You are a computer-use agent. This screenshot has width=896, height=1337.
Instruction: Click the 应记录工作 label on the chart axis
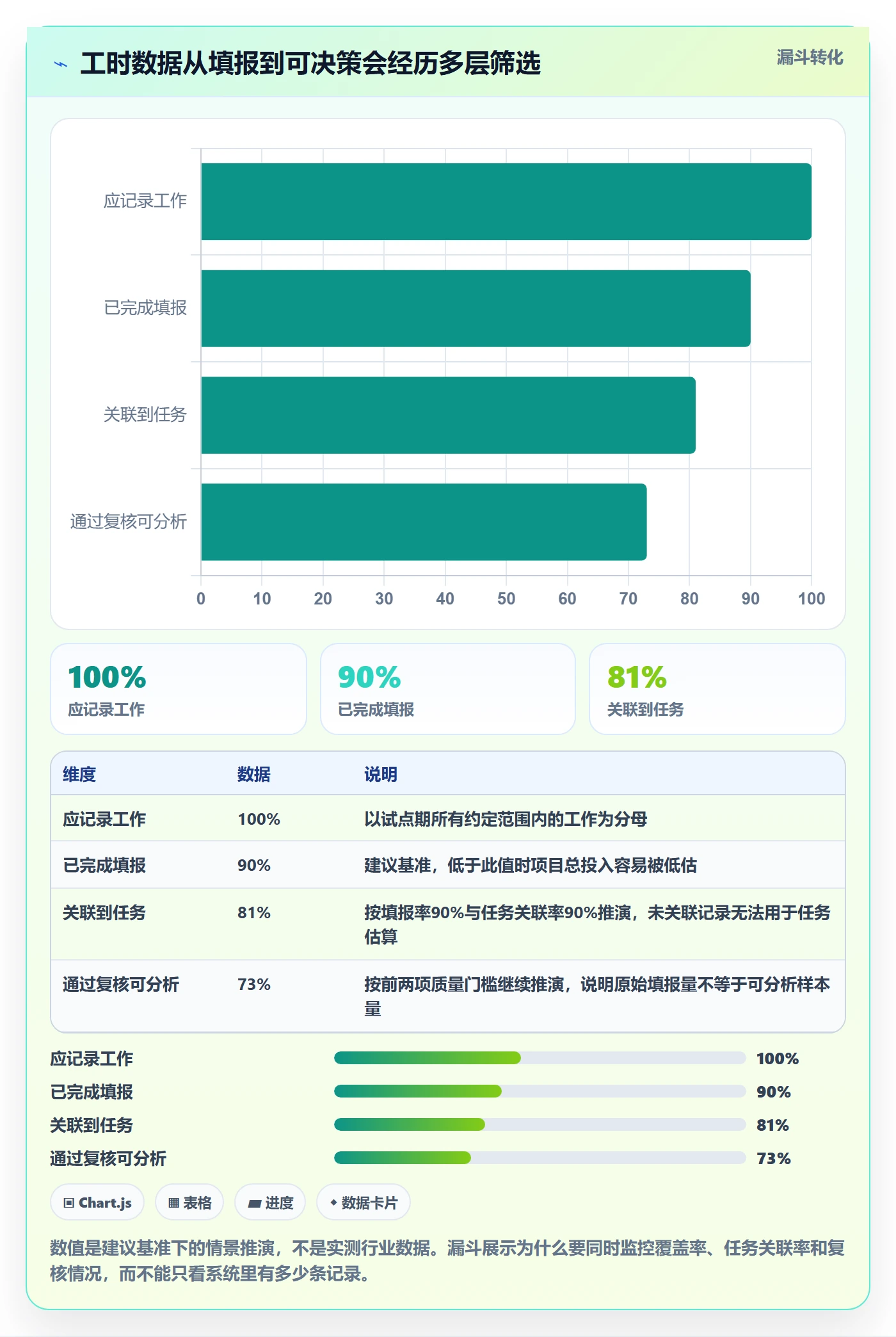tap(145, 201)
